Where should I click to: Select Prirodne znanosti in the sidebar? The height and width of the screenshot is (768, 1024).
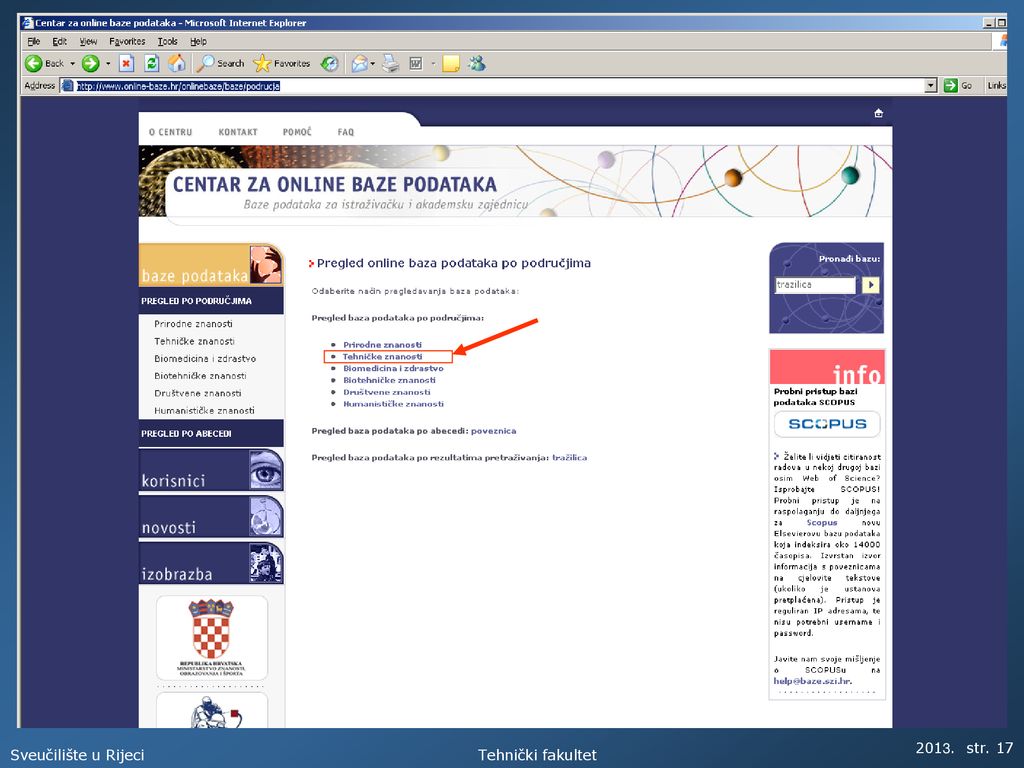coord(193,324)
